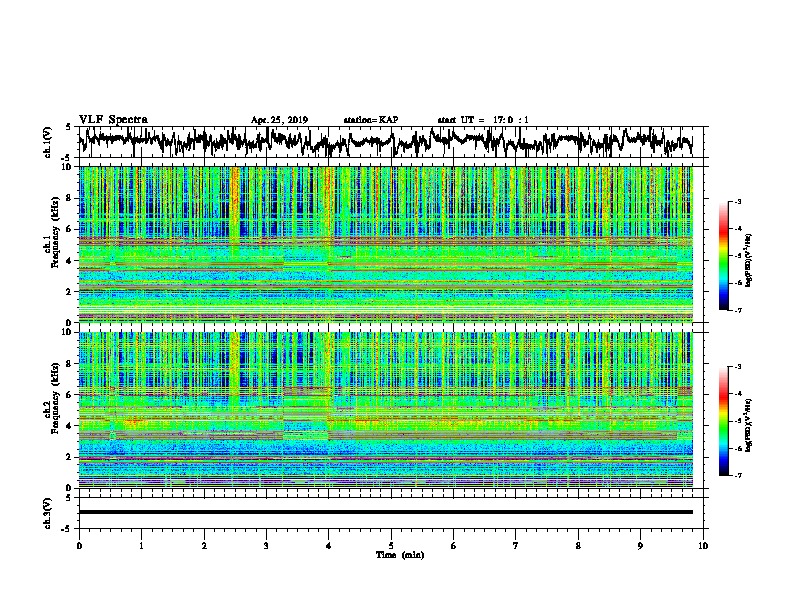The width and height of the screenshot is (792, 612).
Task: Click the "-3" label of ch.1 colorbar
Action: click(x=738, y=201)
